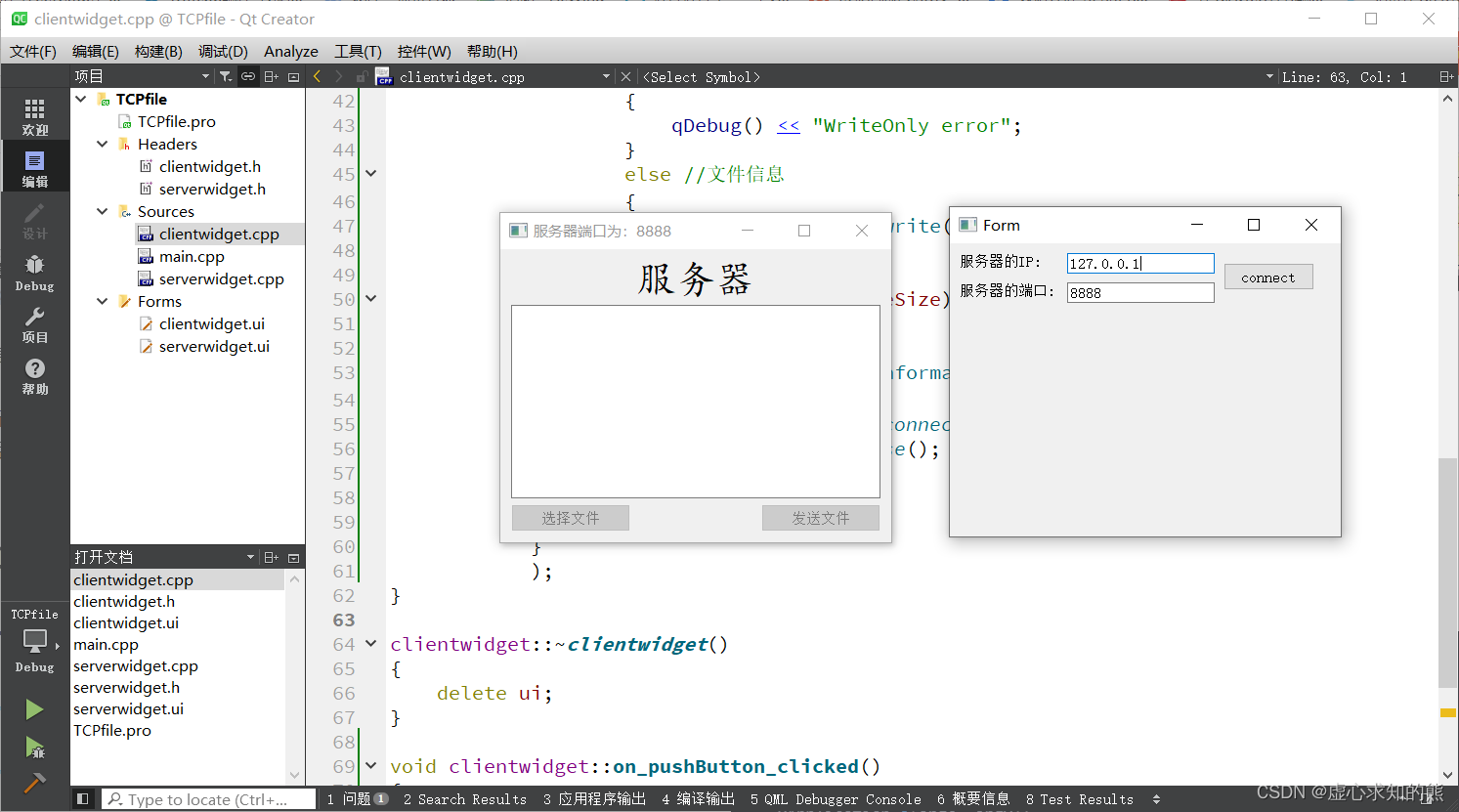Open the Analyze menu

(x=291, y=51)
